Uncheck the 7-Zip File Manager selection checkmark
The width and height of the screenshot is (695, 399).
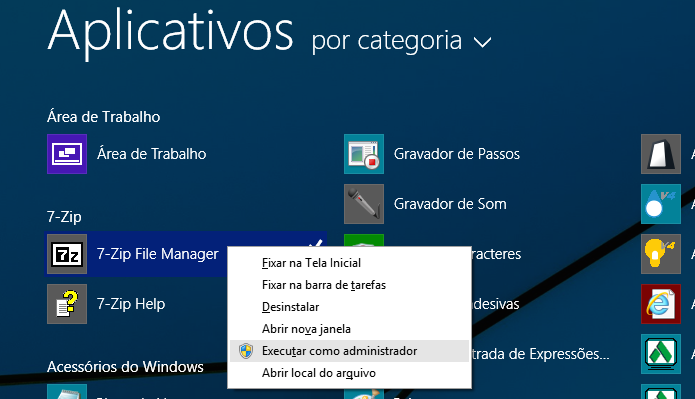[x=316, y=243]
